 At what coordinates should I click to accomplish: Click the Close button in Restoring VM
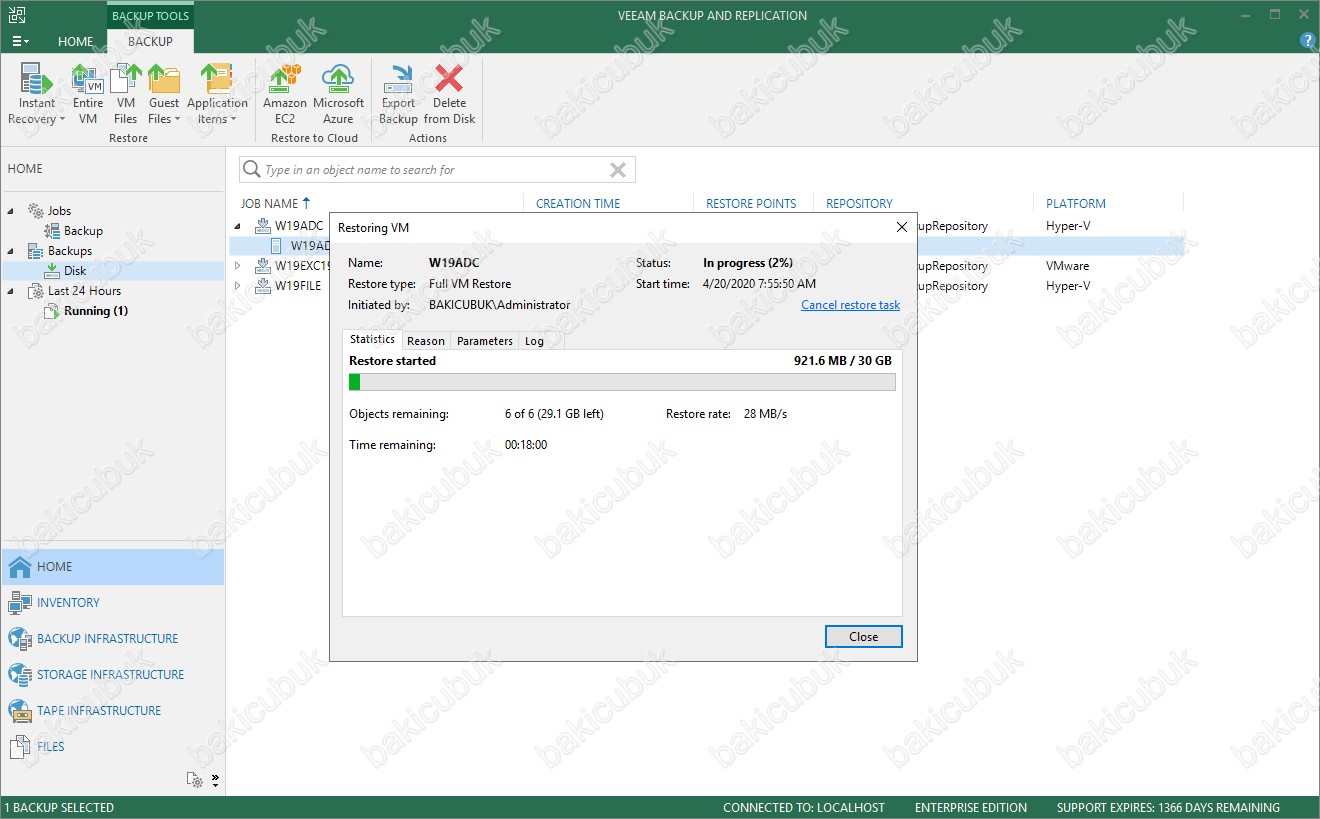(864, 637)
